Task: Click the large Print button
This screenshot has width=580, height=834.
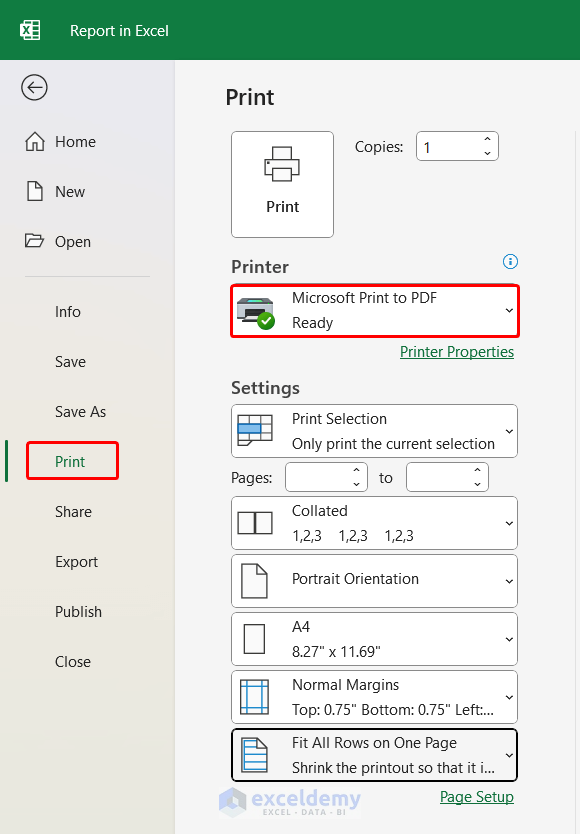Action: point(283,185)
